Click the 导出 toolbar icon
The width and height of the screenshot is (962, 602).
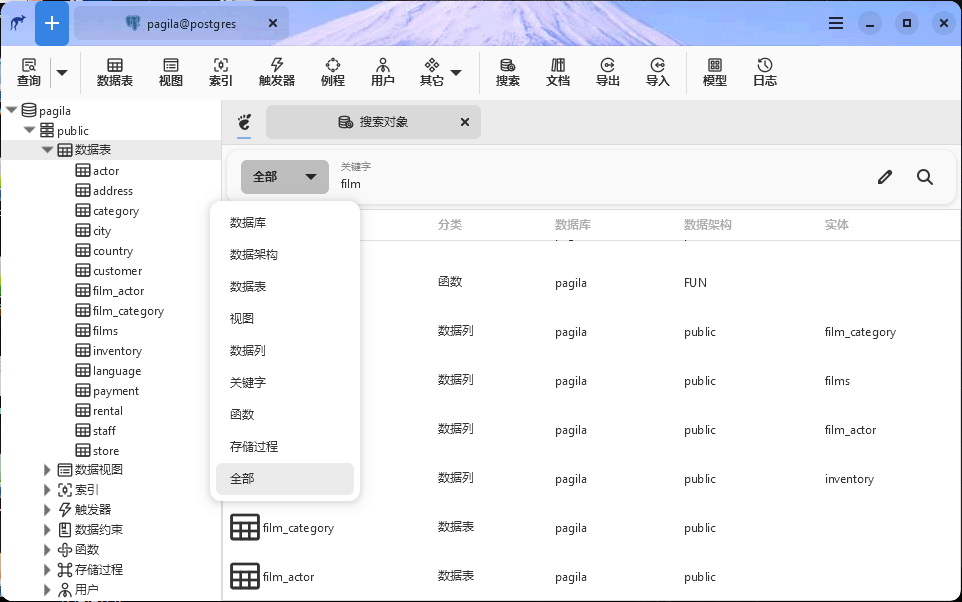(x=607, y=72)
